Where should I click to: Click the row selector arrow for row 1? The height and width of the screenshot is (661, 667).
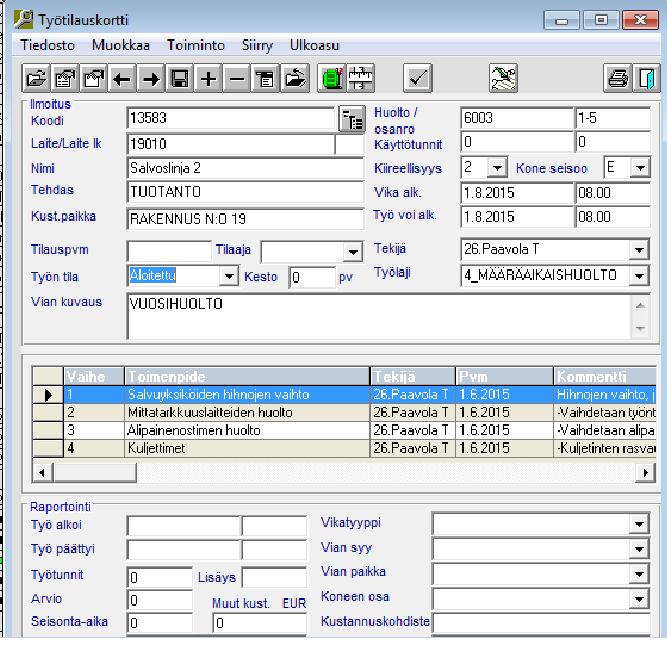pos(48,395)
